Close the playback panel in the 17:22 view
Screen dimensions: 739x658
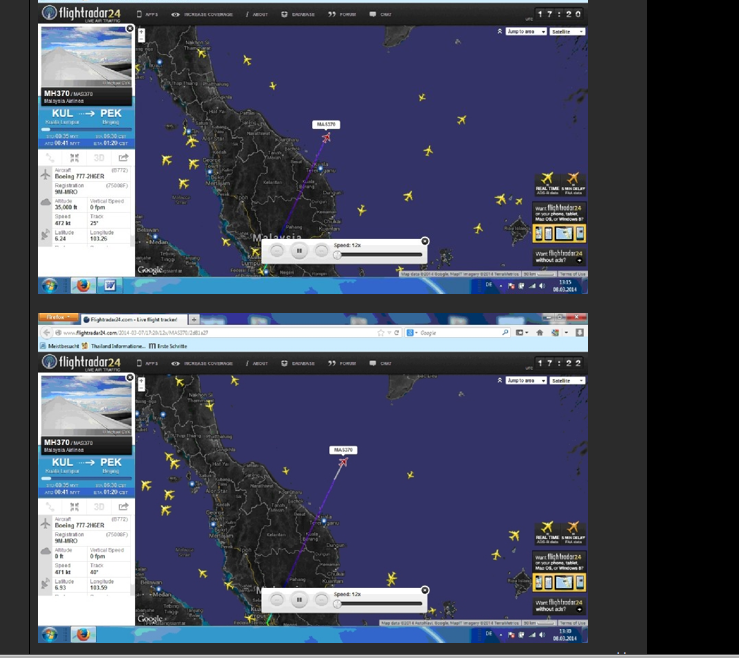pyautogui.click(x=425, y=590)
